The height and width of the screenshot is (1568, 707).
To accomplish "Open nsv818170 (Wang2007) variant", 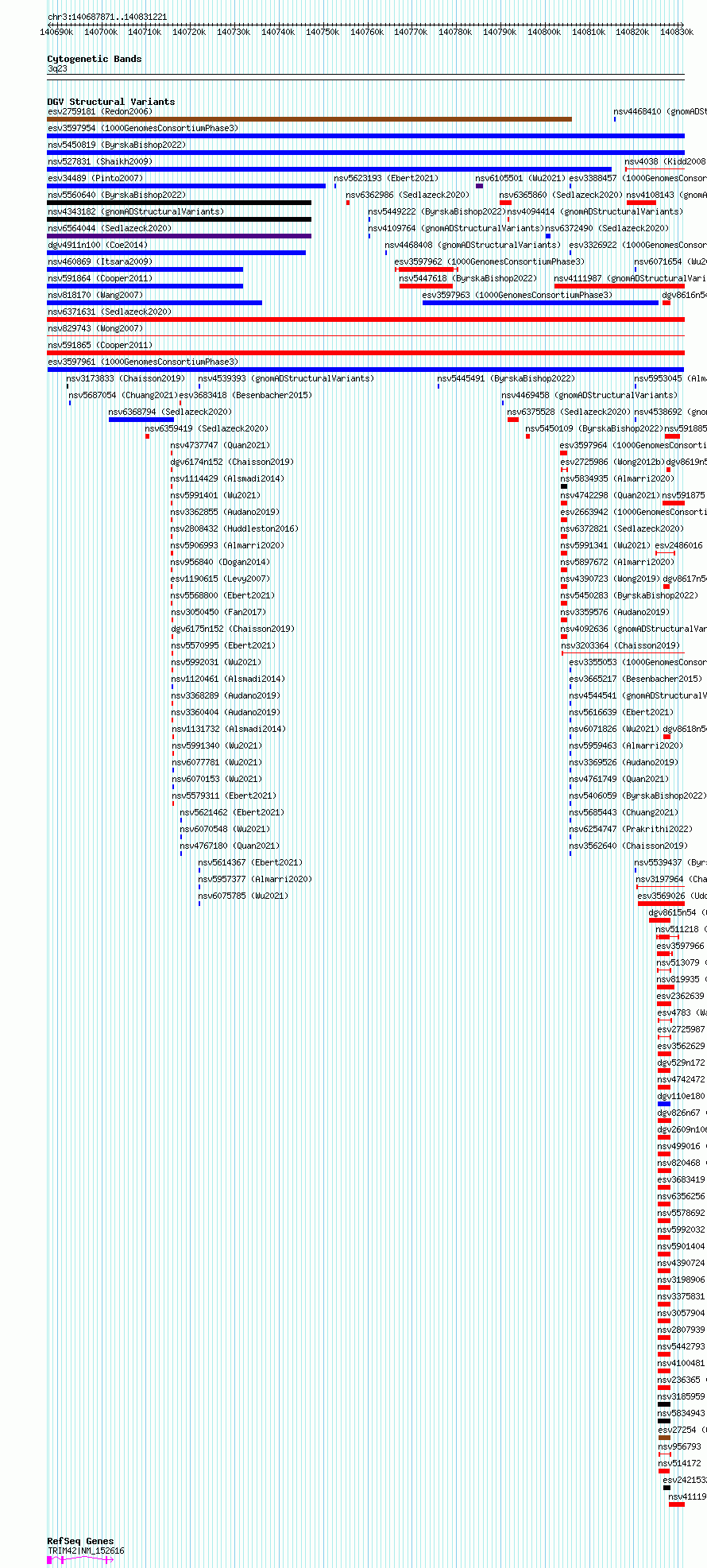I will click(x=95, y=296).
